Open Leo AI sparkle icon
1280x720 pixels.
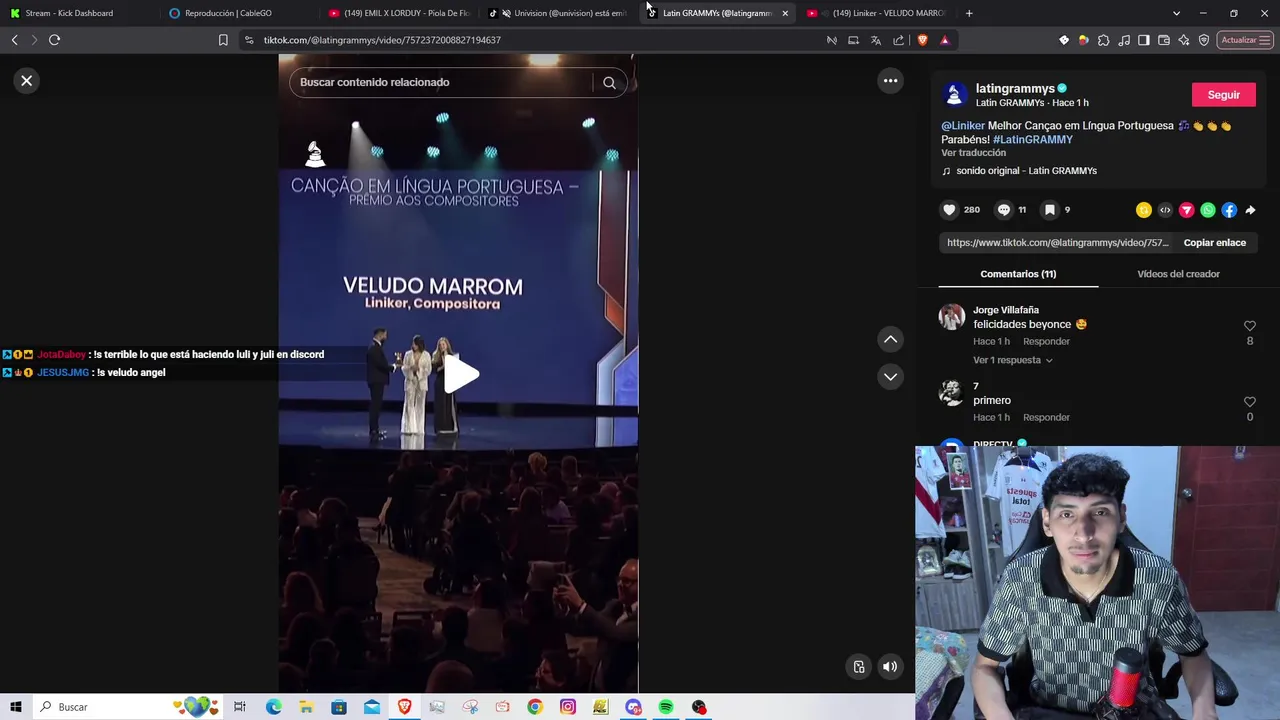(x=1184, y=40)
